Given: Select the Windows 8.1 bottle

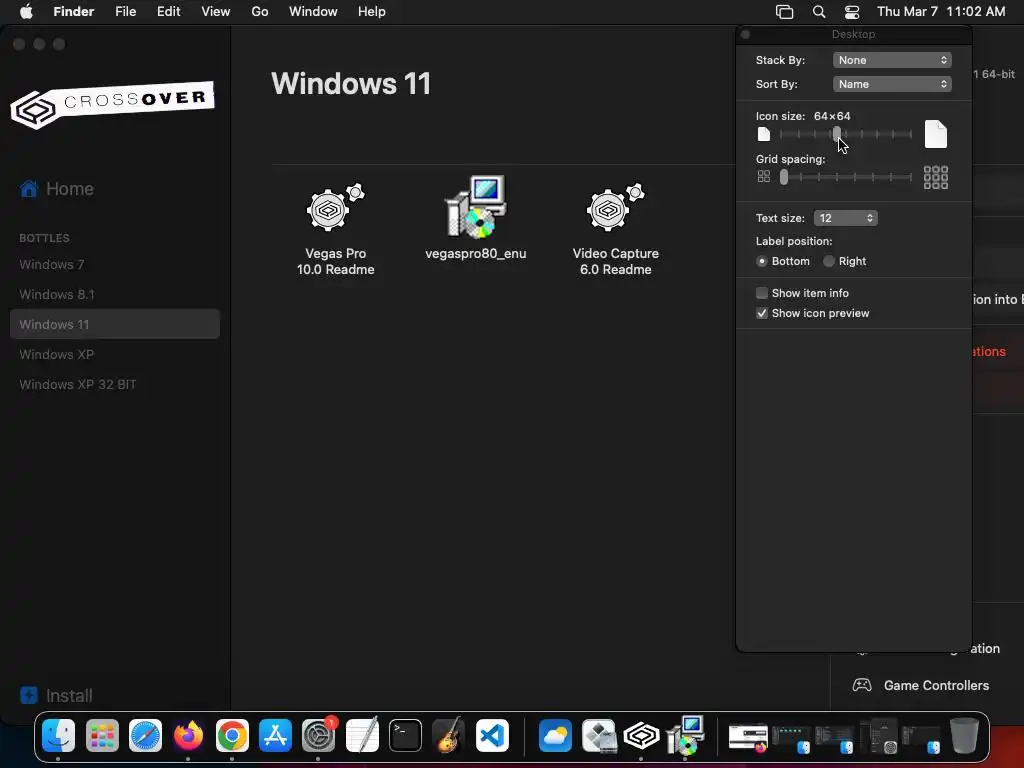Looking at the screenshot, I should pyautogui.click(x=115, y=295).
